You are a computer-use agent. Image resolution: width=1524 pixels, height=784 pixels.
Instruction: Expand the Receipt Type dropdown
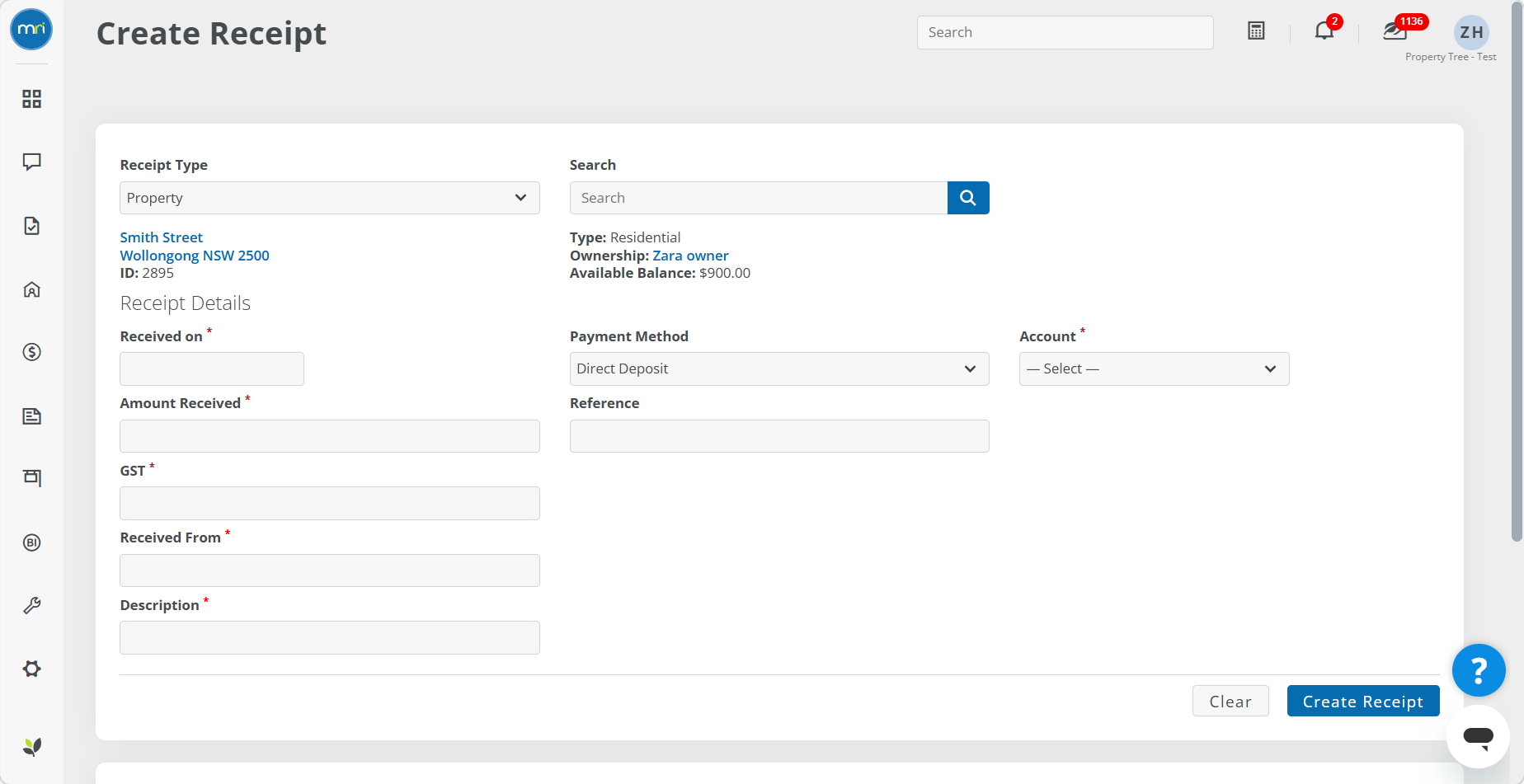330,198
